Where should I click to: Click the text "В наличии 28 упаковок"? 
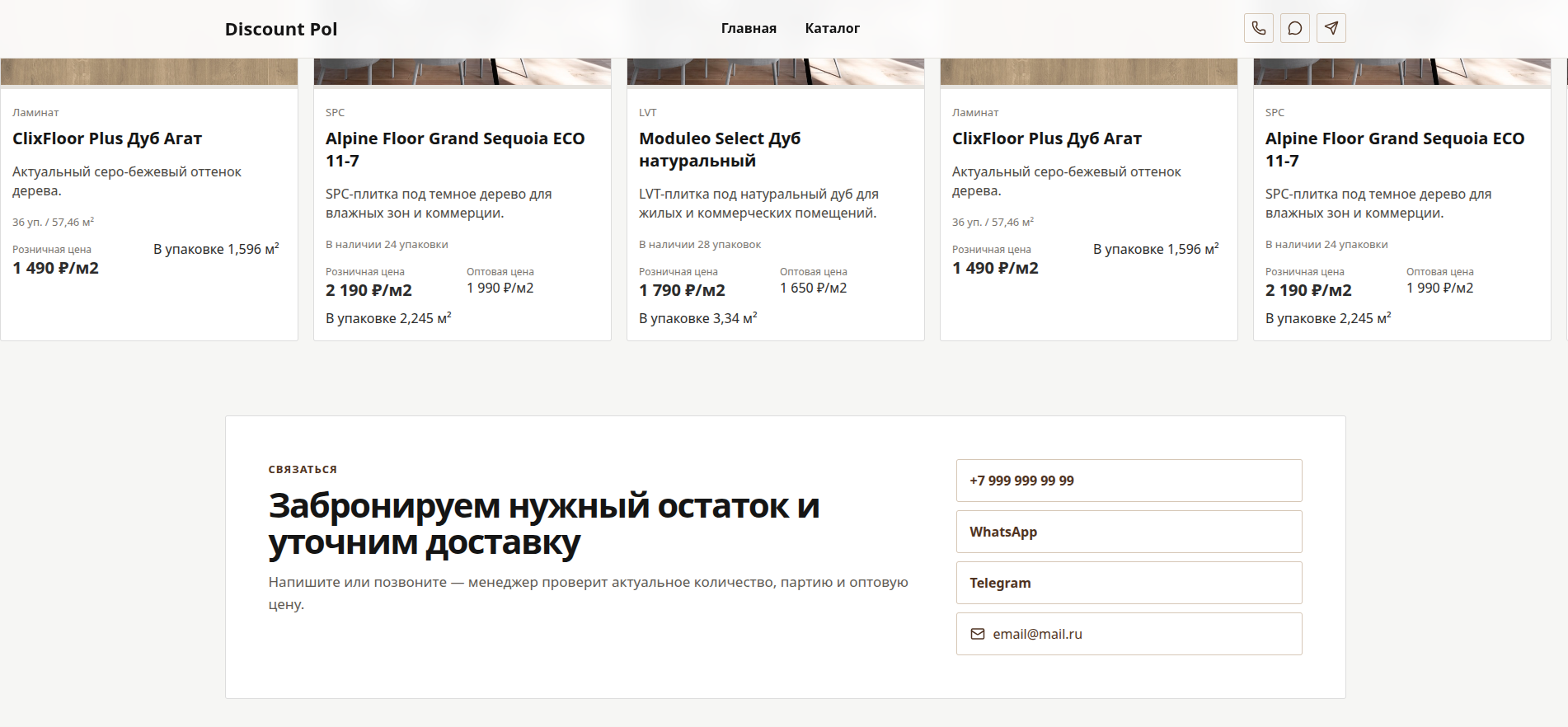click(x=700, y=244)
